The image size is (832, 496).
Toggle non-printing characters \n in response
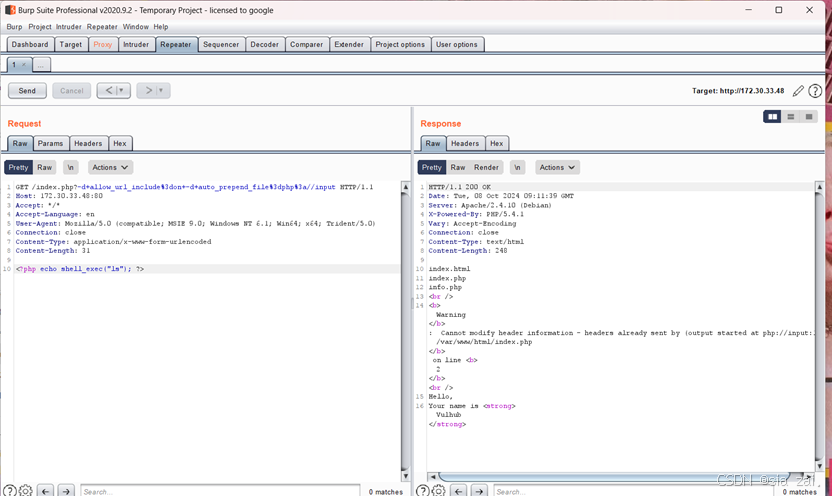click(x=517, y=167)
